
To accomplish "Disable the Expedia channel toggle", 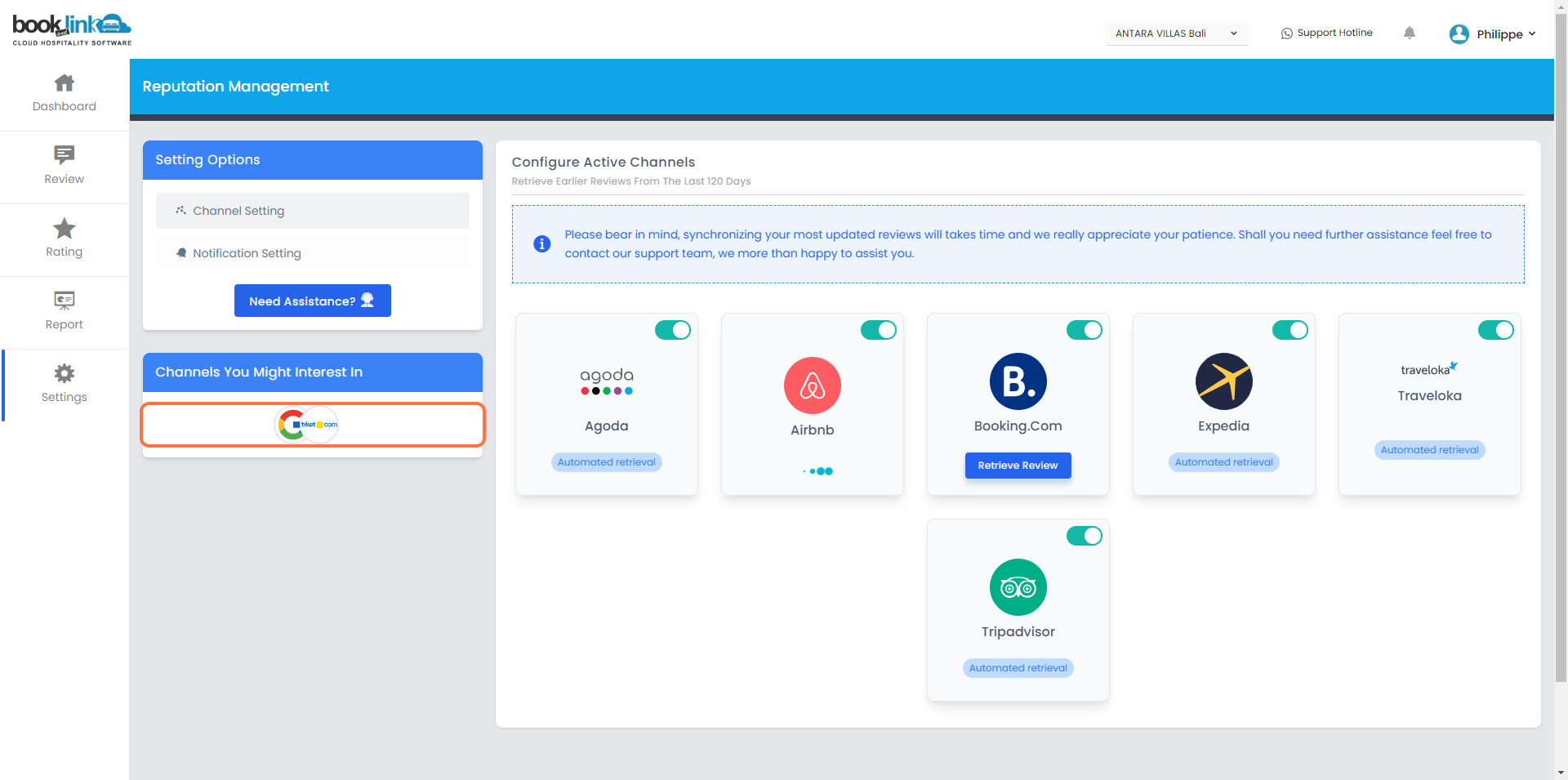I will [1290, 330].
